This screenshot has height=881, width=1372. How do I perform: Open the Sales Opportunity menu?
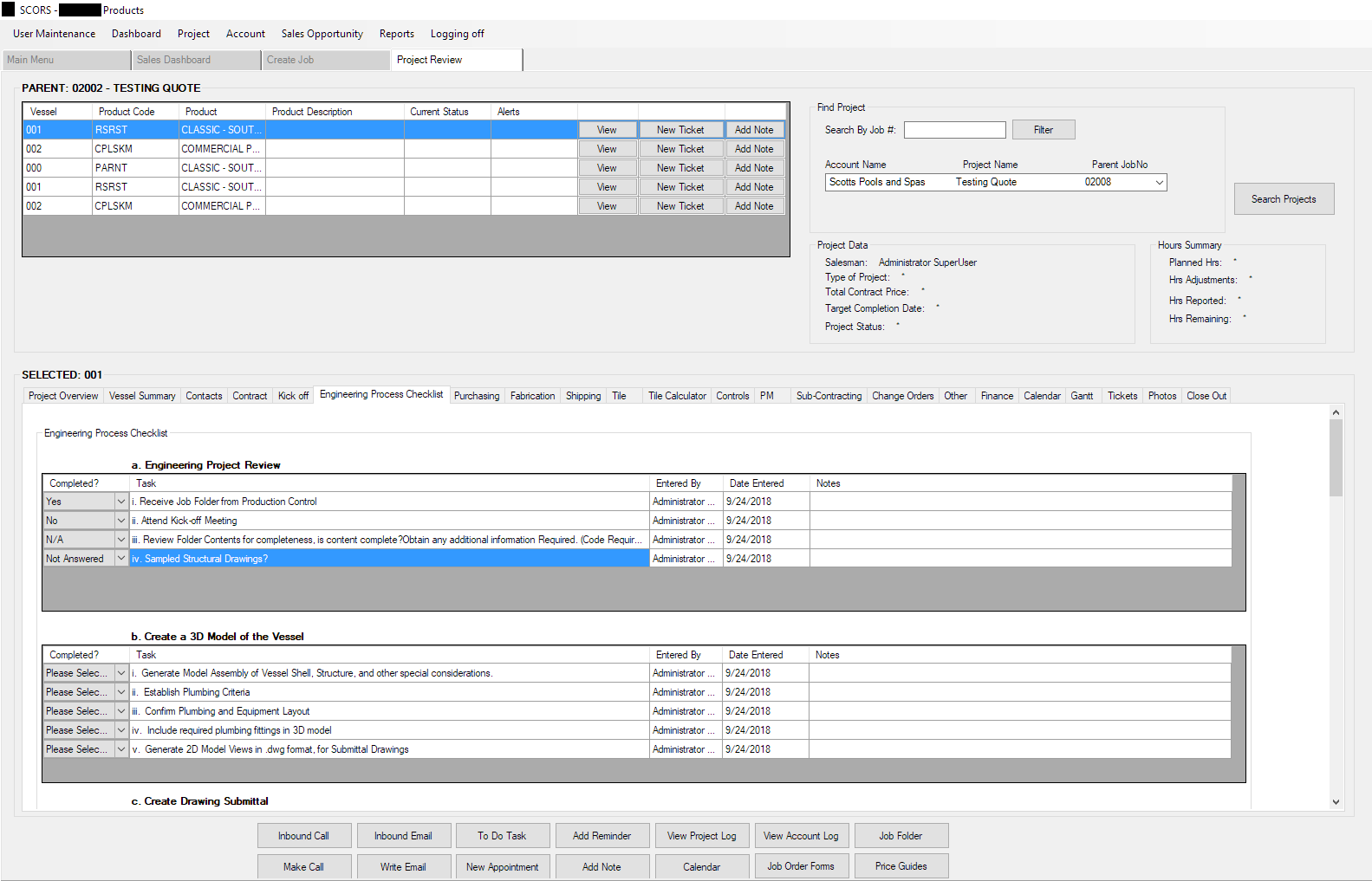pyautogui.click(x=322, y=34)
